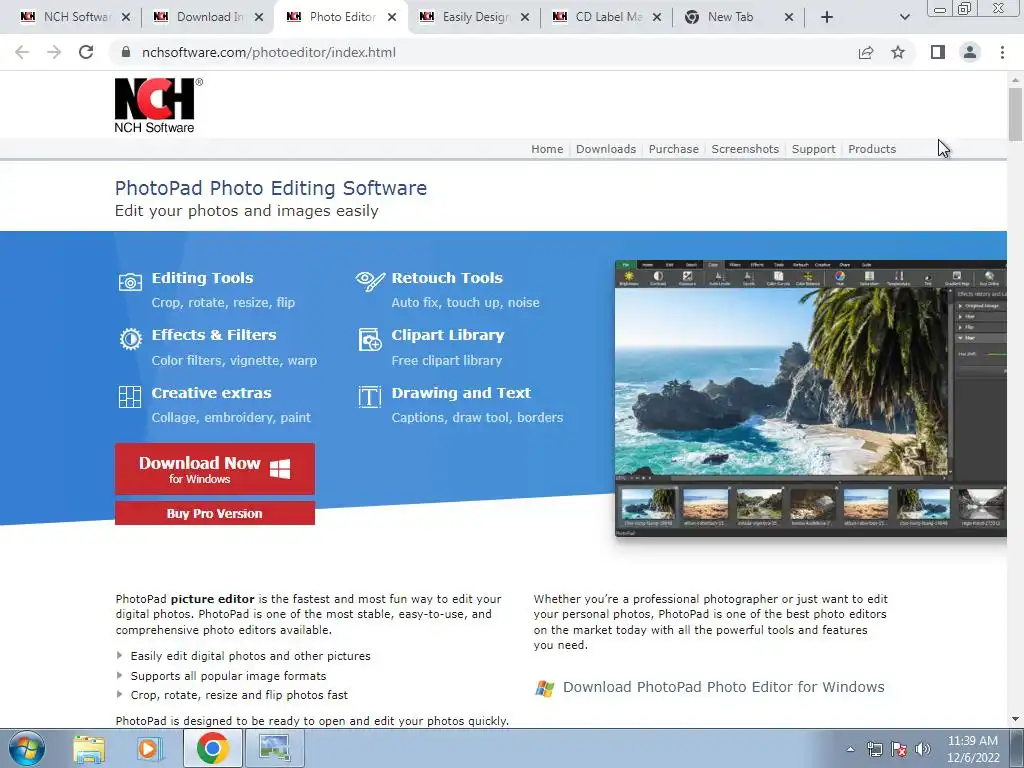Open the Support navigation link

coord(814,149)
